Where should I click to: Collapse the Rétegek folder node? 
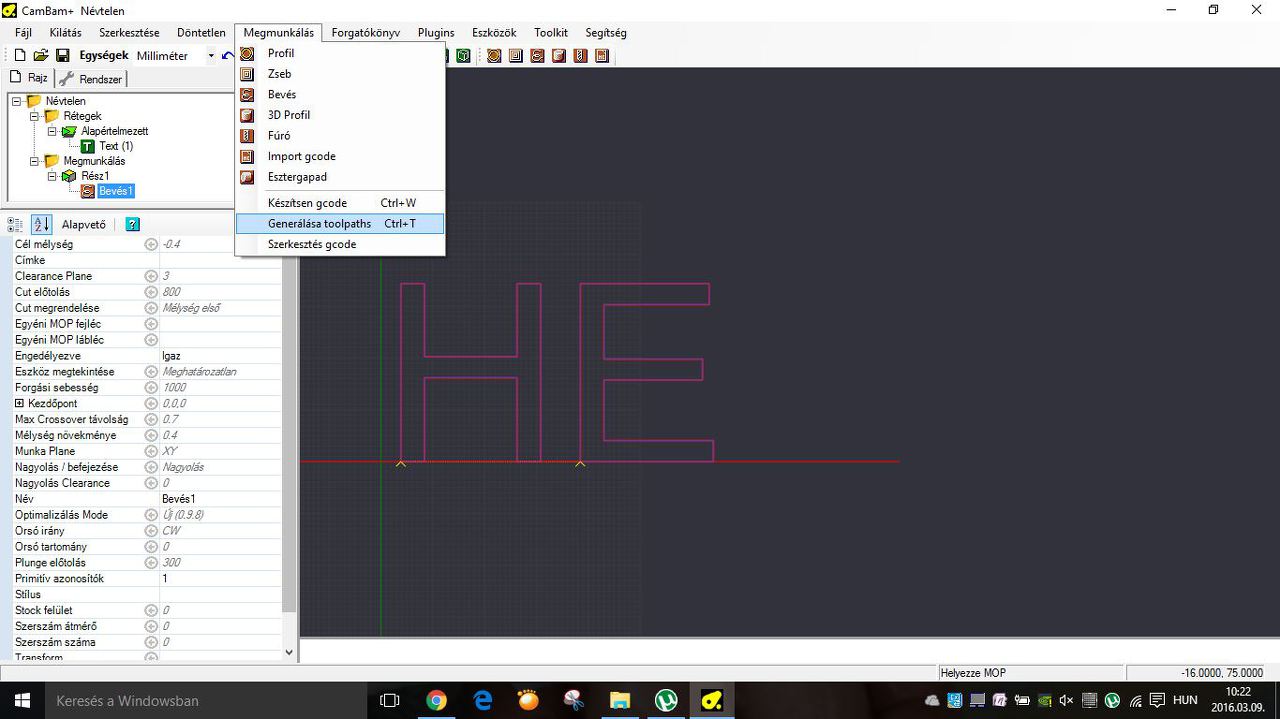click(x=35, y=116)
